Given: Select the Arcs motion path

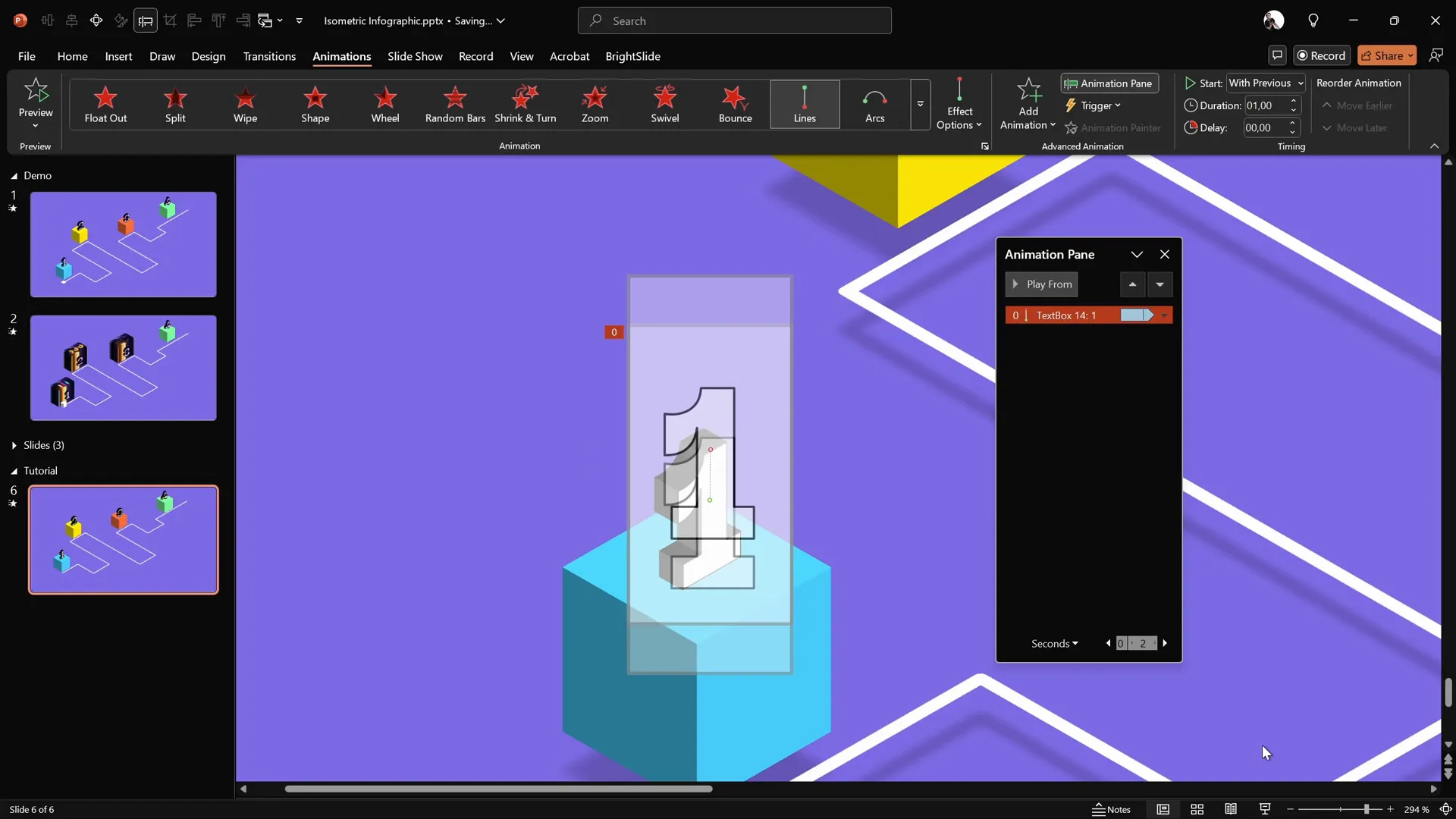Looking at the screenshot, I should click(874, 105).
